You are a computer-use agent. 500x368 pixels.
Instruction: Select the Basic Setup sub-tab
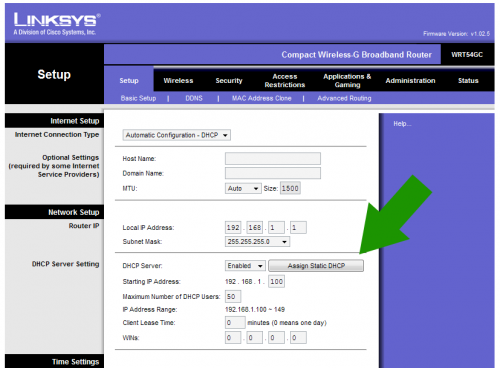138,98
